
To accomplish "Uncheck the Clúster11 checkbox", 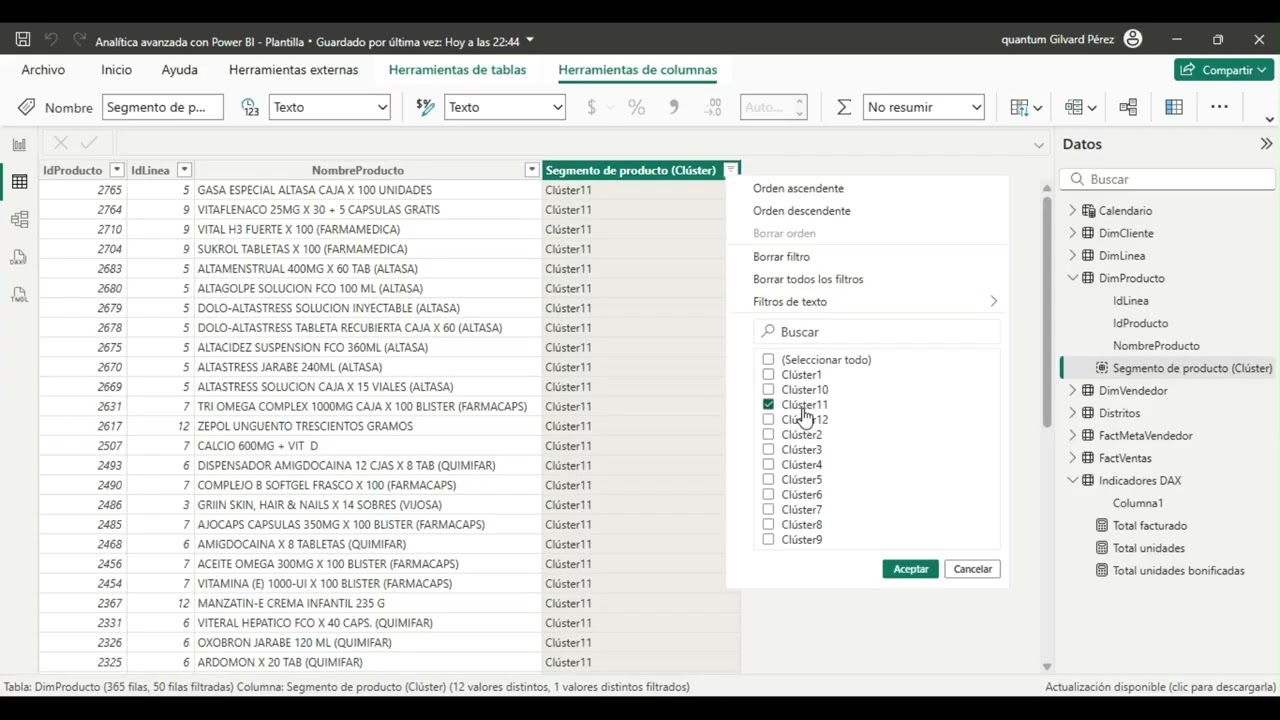I will (768, 405).
